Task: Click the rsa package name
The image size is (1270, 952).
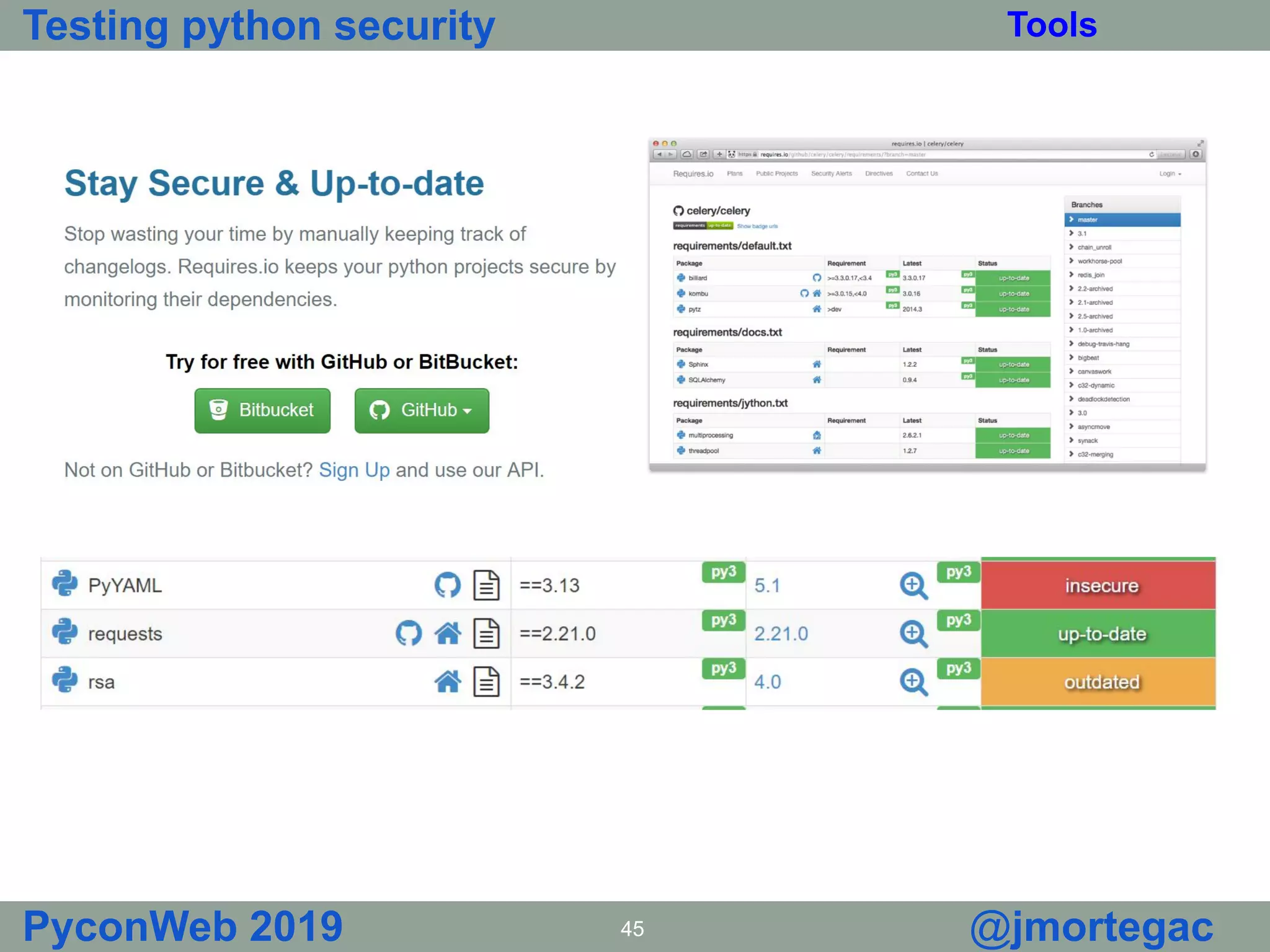Action: [101, 682]
